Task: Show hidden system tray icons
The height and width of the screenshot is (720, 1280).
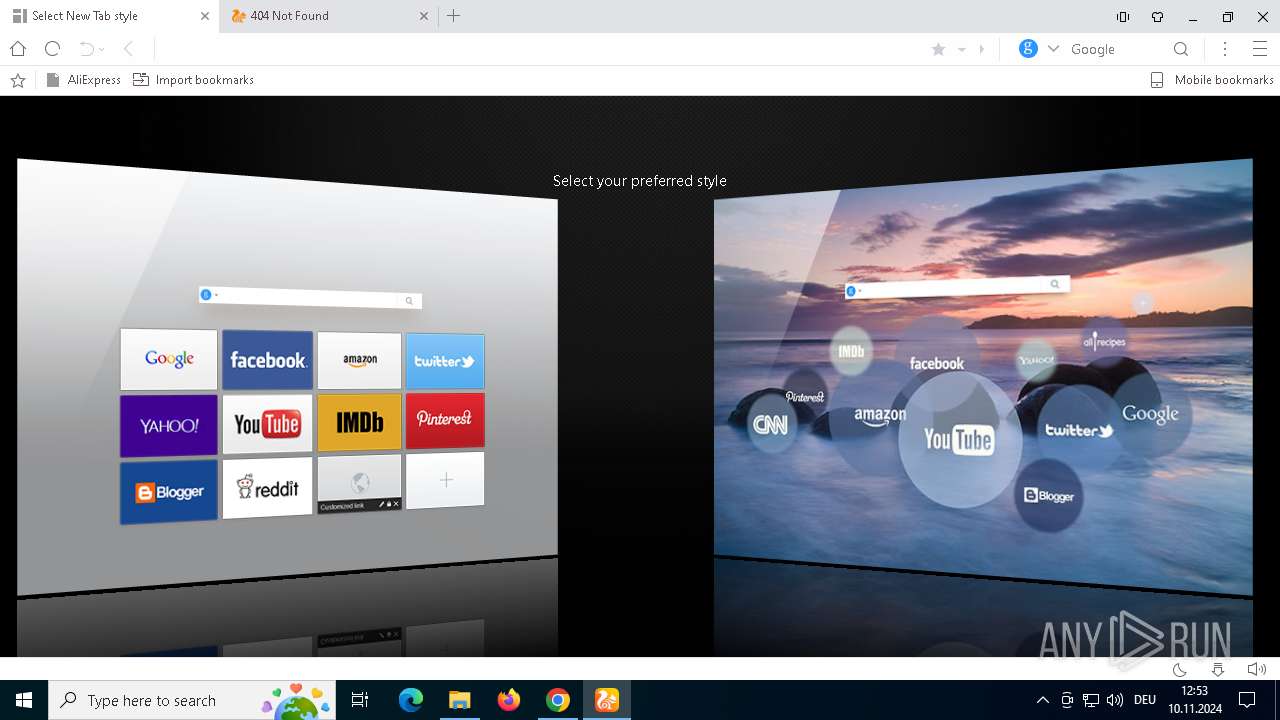Action: [x=1043, y=700]
